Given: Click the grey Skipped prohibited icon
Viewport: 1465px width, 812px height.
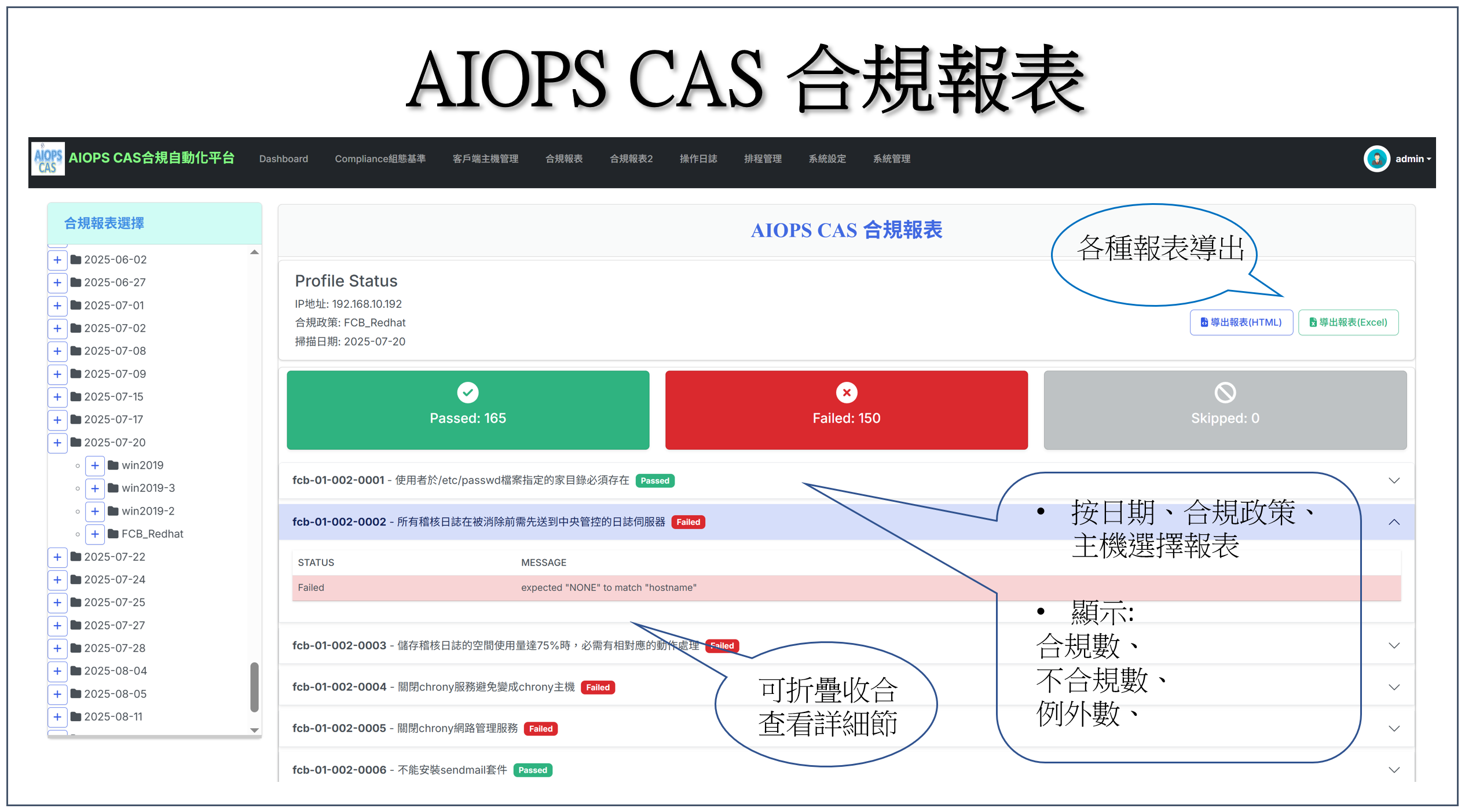Looking at the screenshot, I should [x=1225, y=392].
